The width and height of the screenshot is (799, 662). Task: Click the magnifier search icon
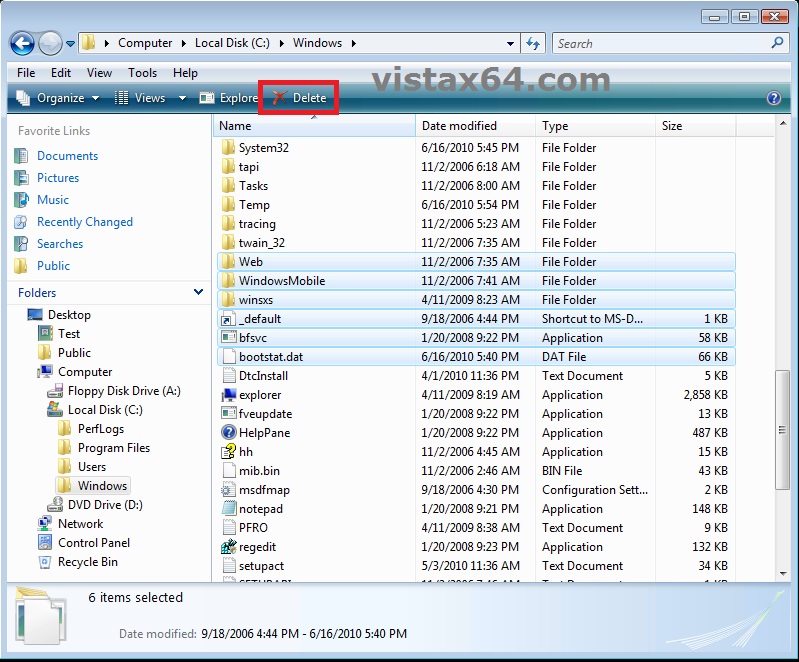pyautogui.click(x=778, y=43)
